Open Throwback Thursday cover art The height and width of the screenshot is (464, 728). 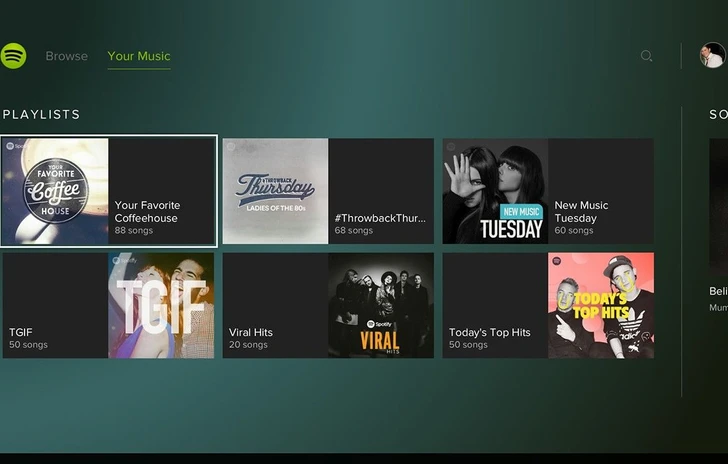(275, 191)
